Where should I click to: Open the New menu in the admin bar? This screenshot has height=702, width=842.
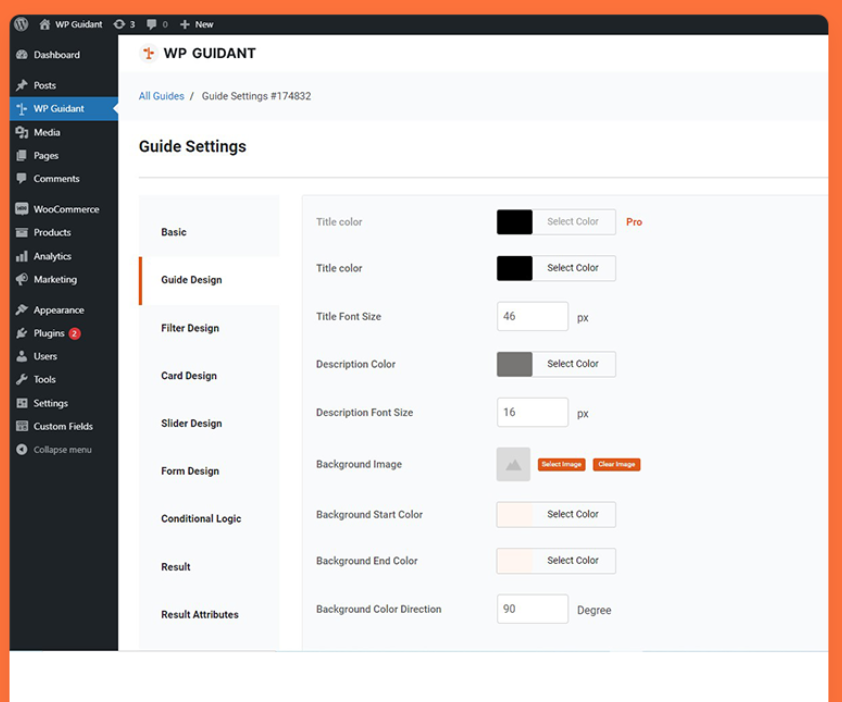coord(196,24)
